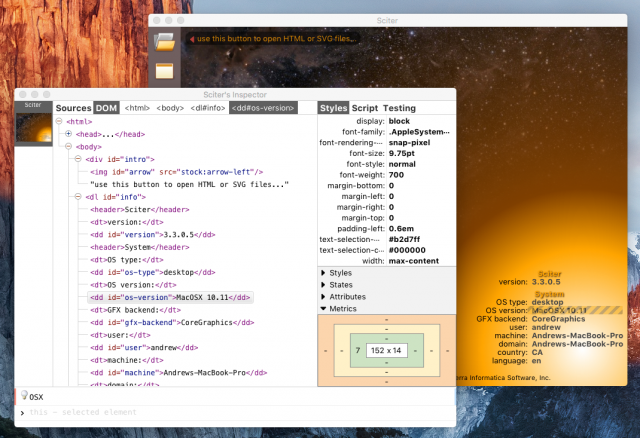This screenshot has width=640, height=438.
Task: Expand the Attributes section
Action: point(323,296)
